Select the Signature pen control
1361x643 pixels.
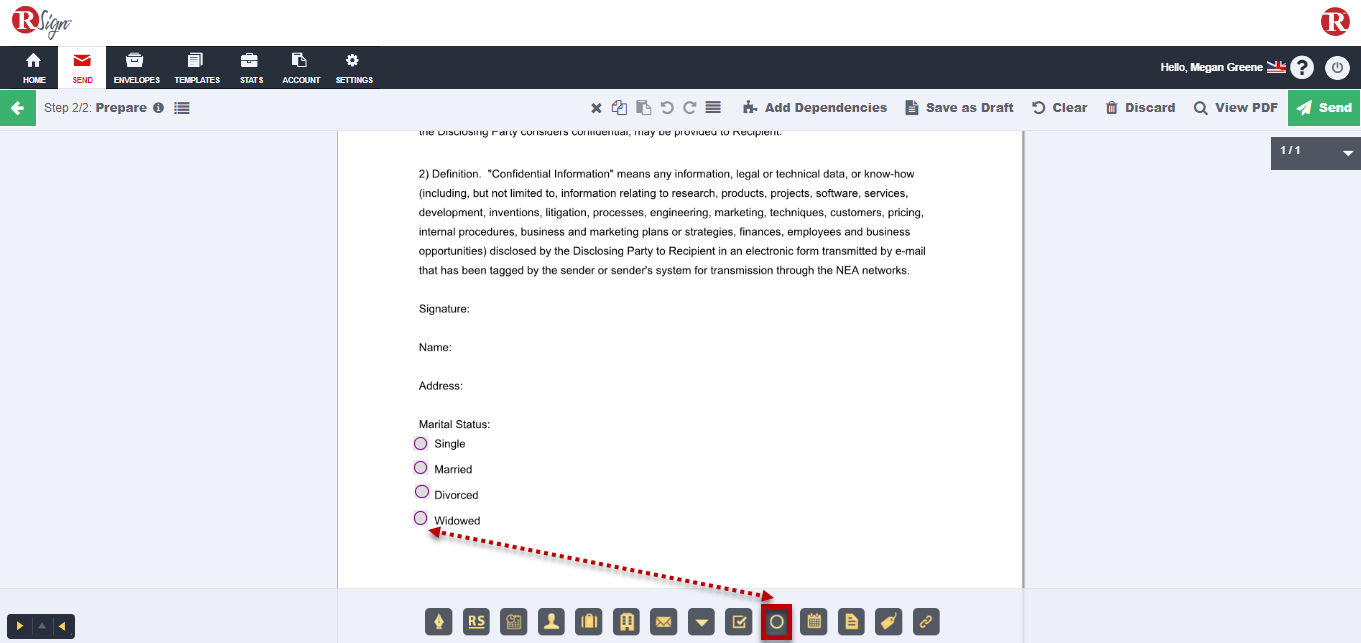tap(439, 622)
